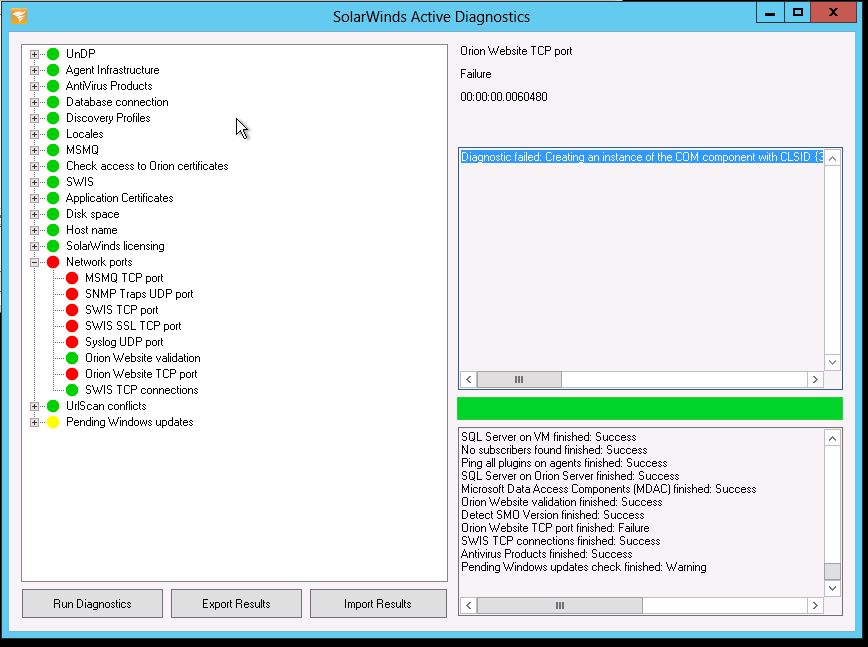Expand the AntiVirus Products node

click(34, 86)
